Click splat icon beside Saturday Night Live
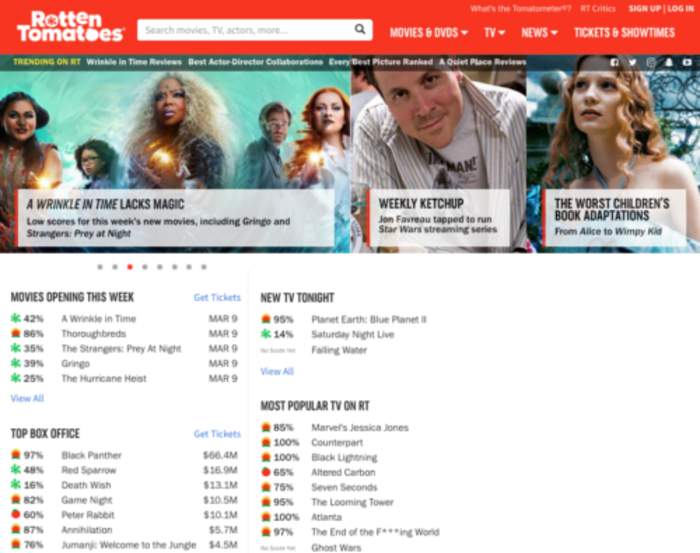Viewport: 700px width, 553px height. pos(266,334)
